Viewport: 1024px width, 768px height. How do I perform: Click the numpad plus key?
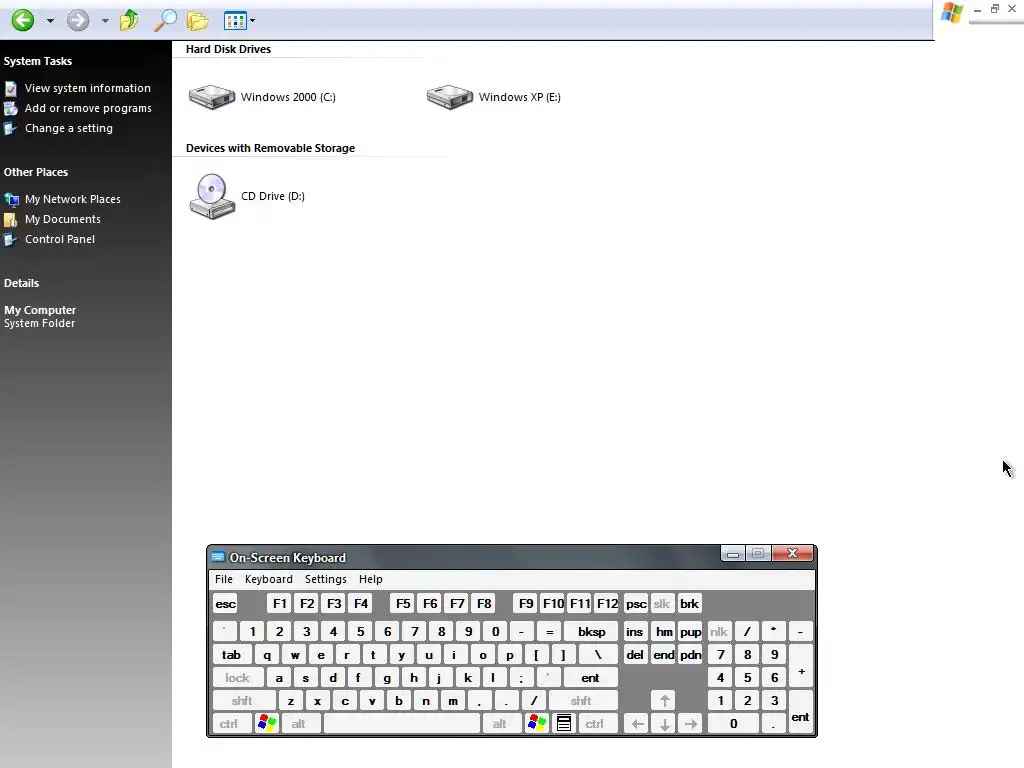[x=801, y=667]
